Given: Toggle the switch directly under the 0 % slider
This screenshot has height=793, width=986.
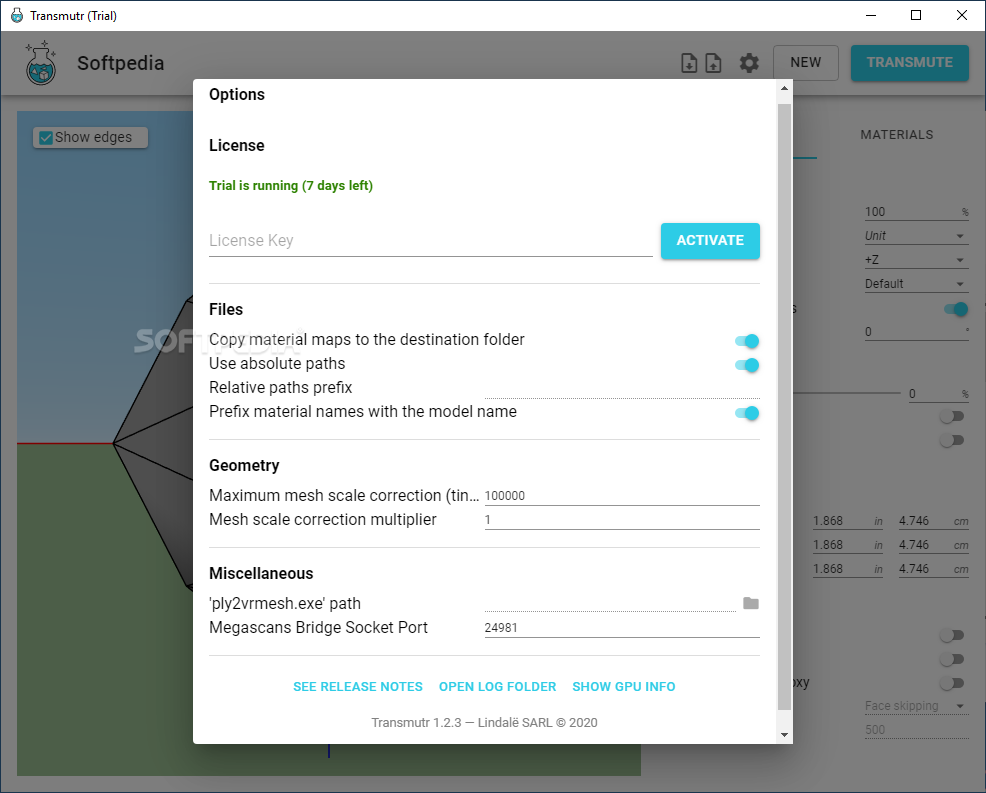Looking at the screenshot, I should (952, 416).
